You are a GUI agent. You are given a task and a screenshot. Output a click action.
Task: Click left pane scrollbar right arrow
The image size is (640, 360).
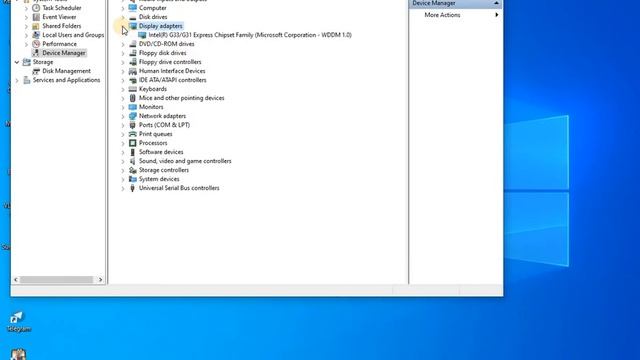(100, 280)
